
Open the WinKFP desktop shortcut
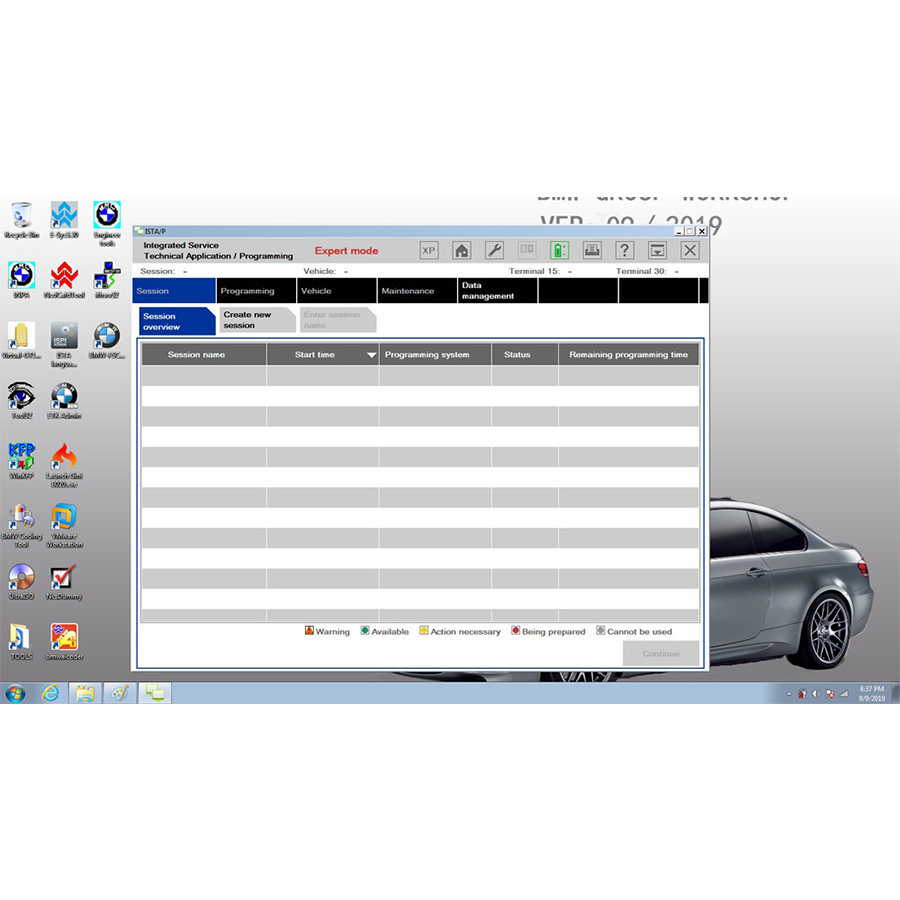21,459
